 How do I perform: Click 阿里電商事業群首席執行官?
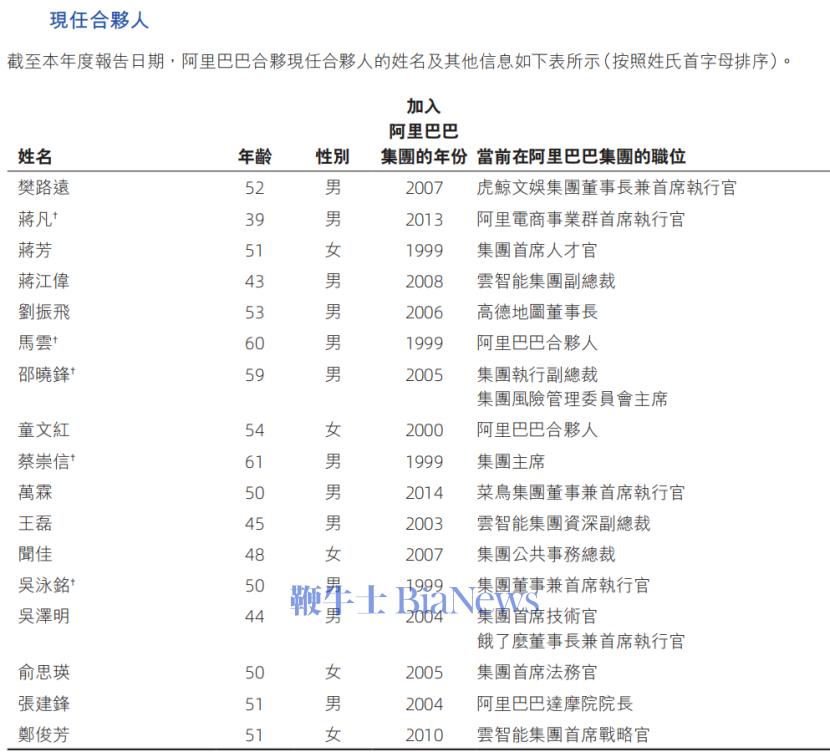tap(581, 219)
